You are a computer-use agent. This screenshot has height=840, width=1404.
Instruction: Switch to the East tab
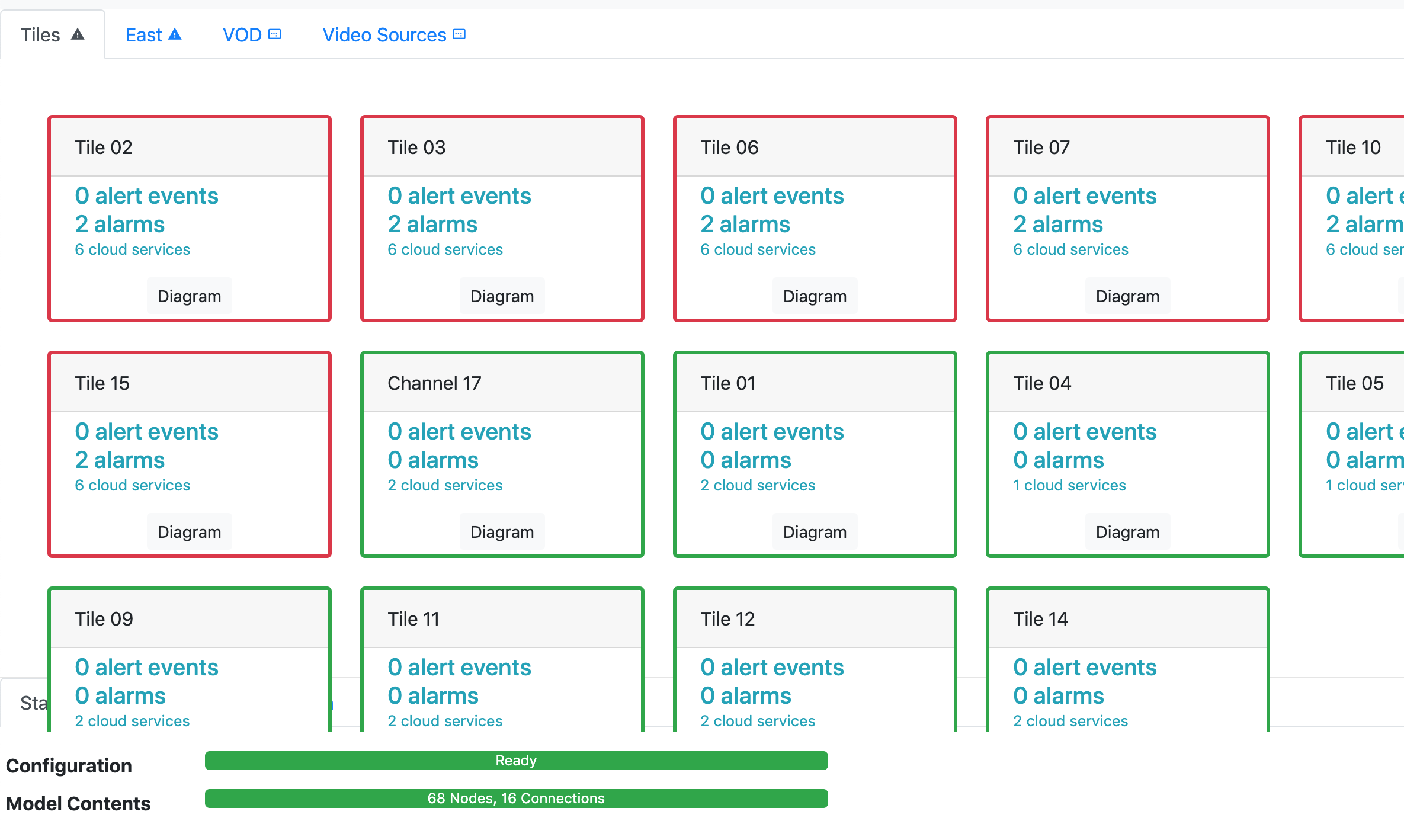point(143,35)
